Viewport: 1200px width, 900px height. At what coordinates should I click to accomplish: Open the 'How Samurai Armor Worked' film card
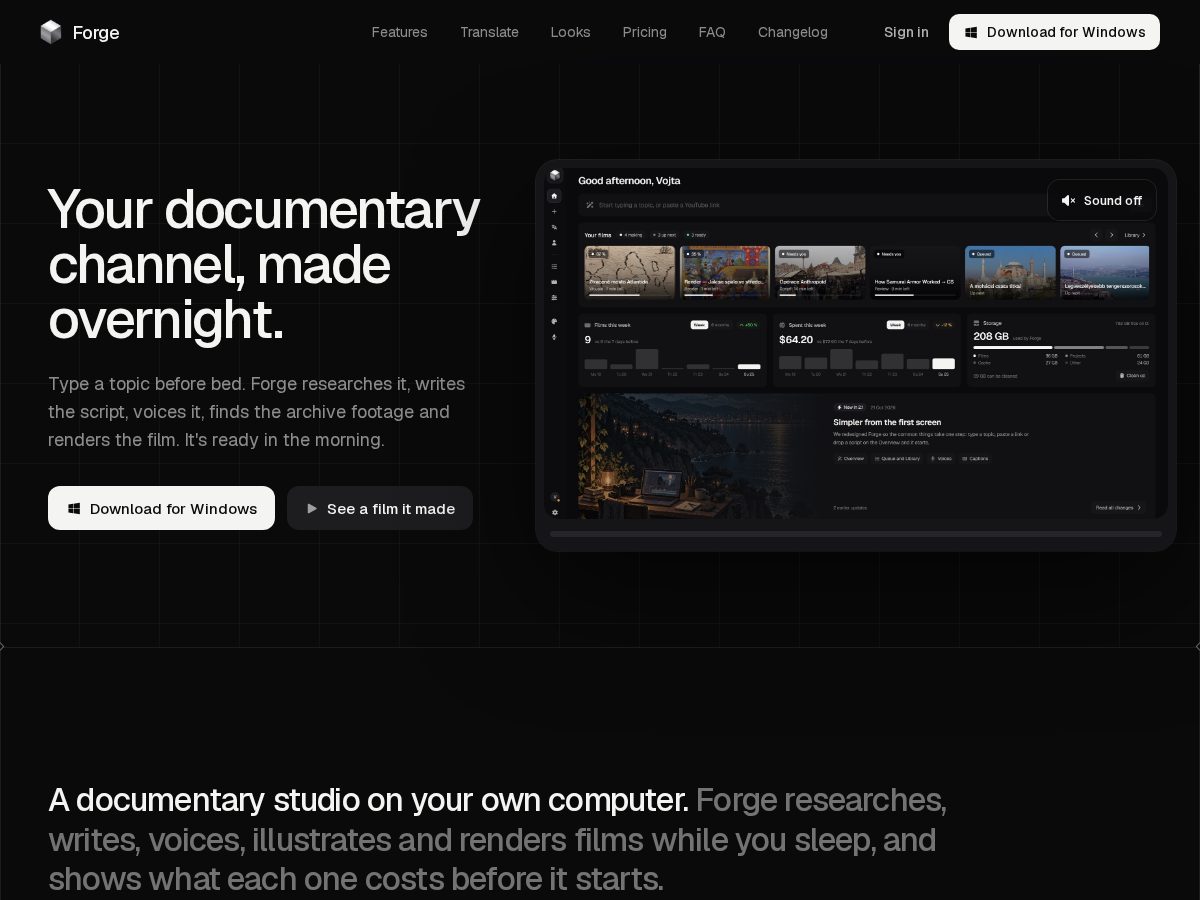point(915,272)
